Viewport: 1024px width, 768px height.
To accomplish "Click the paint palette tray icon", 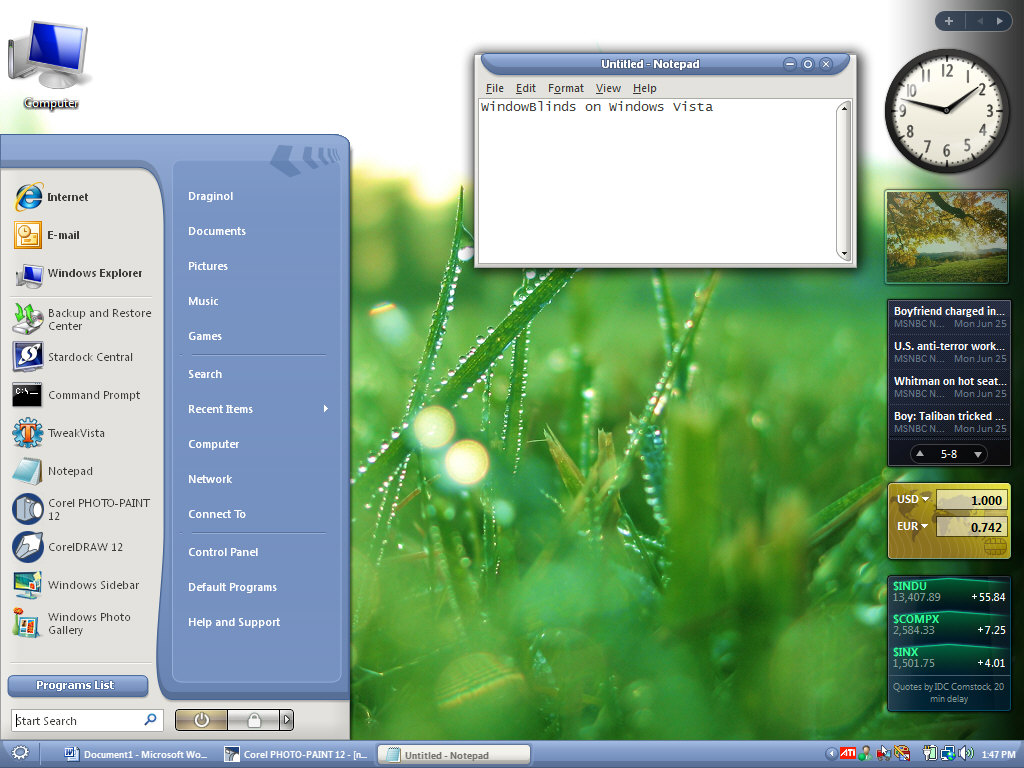I will pyautogui.click(x=902, y=754).
